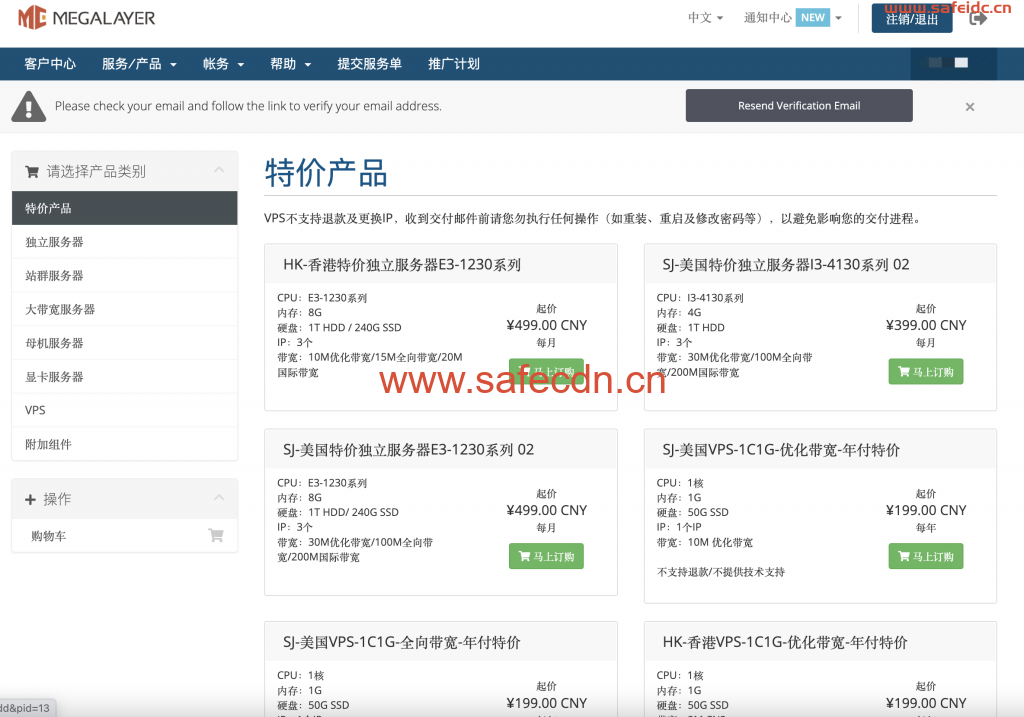The height and width of the screenshot is (717, 1024).
Task: Click Resend Verification Email button
Action: click(799, 106)
